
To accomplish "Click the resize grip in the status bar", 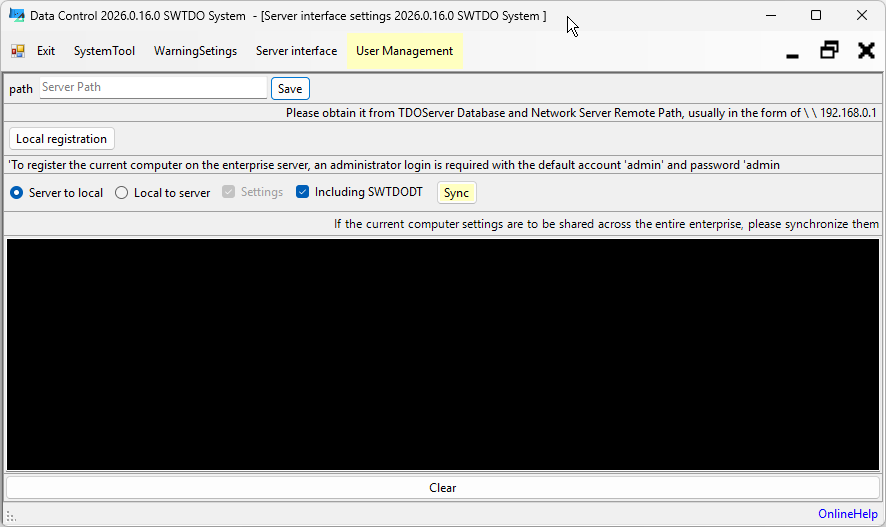I will pos(11,515).
